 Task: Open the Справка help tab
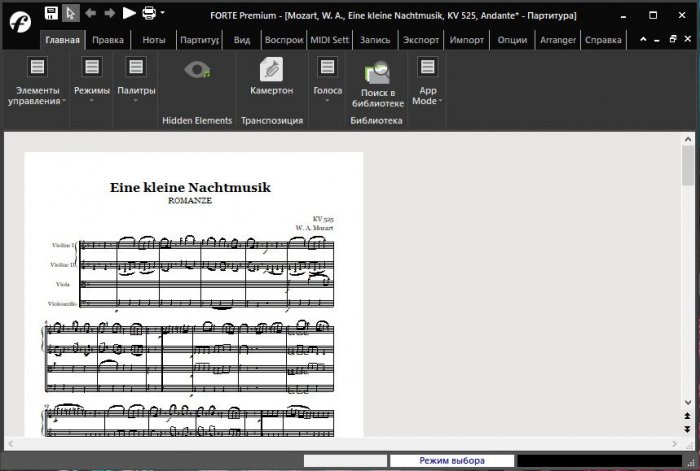click(603, 40)
